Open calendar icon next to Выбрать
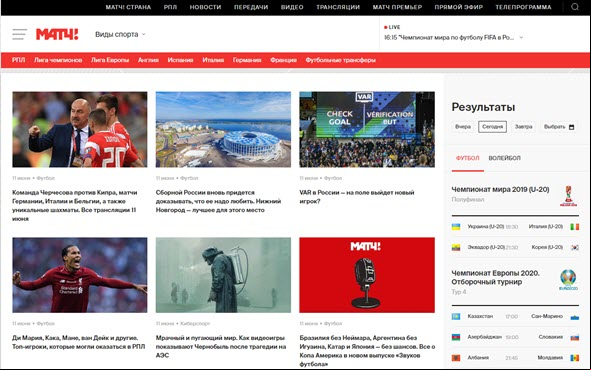 click(571, 127)
